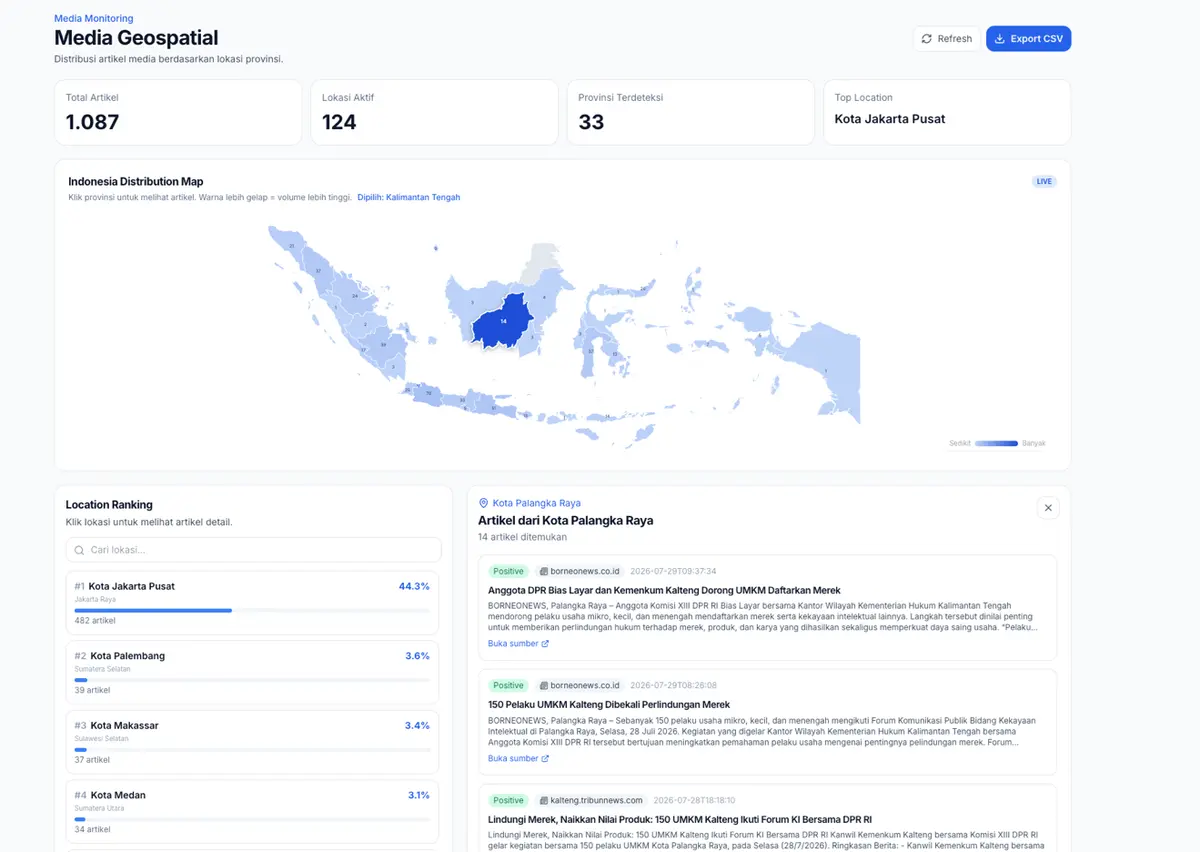Click the Refresh button
Screen dimensions: 1200x852
pyautogui.click(x=946, y=39)
